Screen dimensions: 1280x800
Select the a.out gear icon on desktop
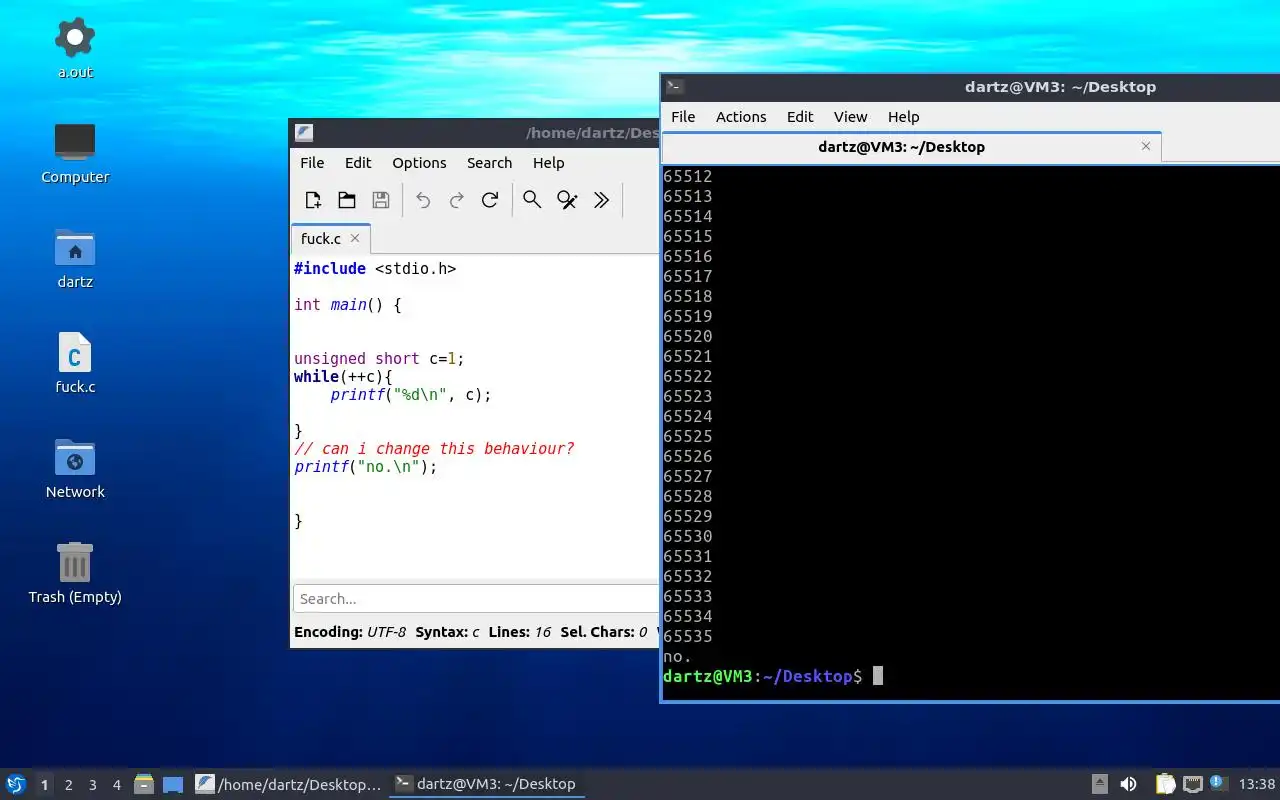75,38
